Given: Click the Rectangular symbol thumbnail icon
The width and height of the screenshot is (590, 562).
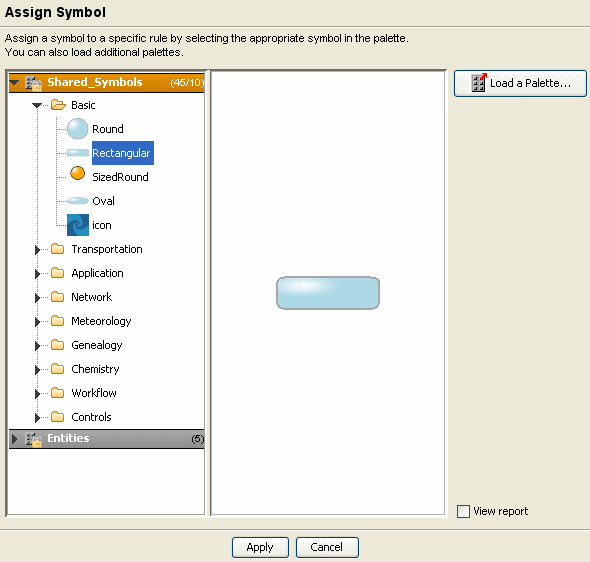Looking at the screenshot, I should coord(78,153).
